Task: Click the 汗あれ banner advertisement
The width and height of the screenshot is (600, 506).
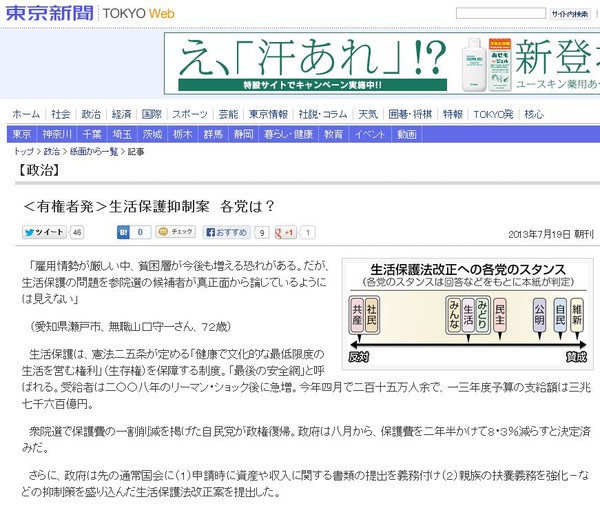Action: coord(382,64)
